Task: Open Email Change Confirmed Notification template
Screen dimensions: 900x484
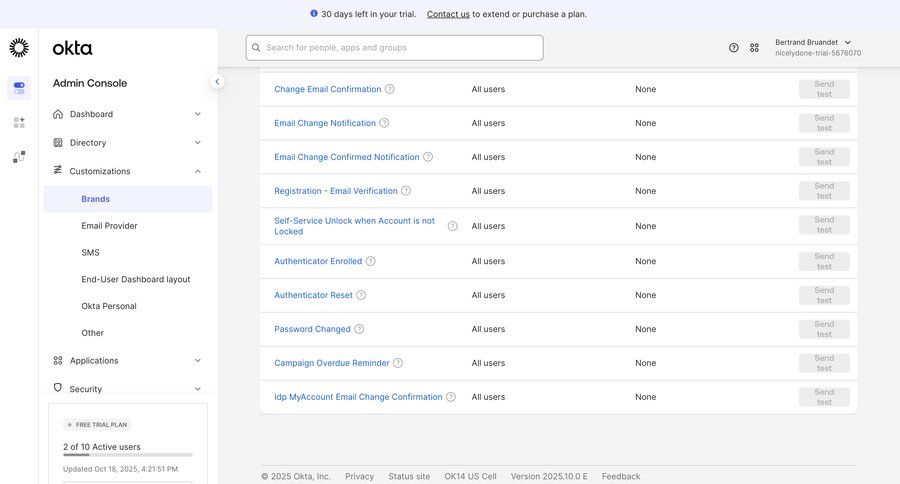Action: coord(347,157)
